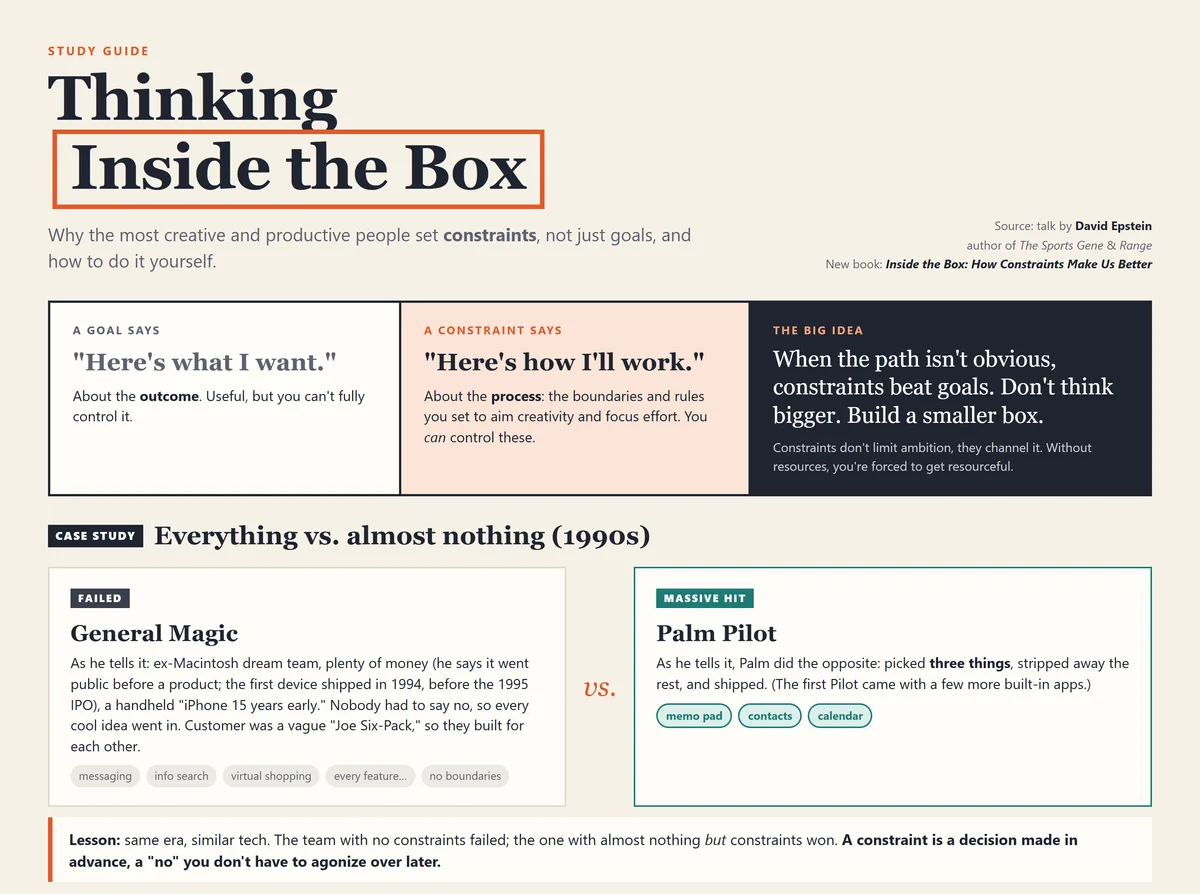This screenshot has height=894, width=1200.
Task: Click the MASSIVE HIT badge
Action: (x=705, y=599)
